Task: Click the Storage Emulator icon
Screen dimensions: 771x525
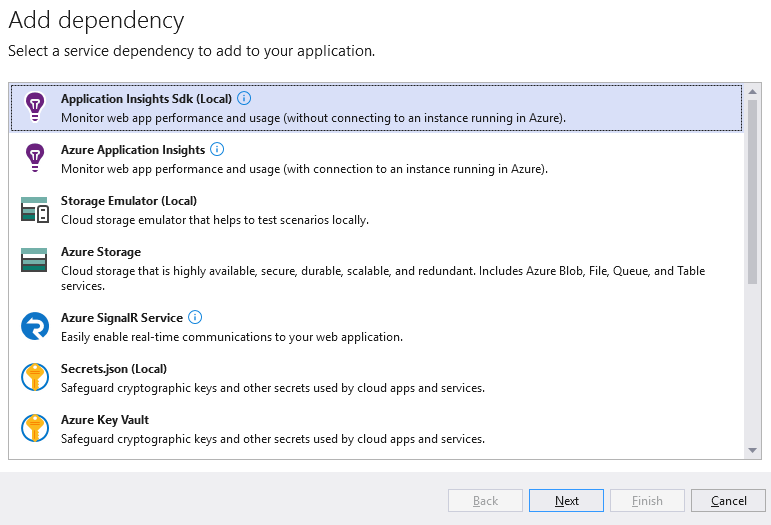Action: tap(34, 209)
